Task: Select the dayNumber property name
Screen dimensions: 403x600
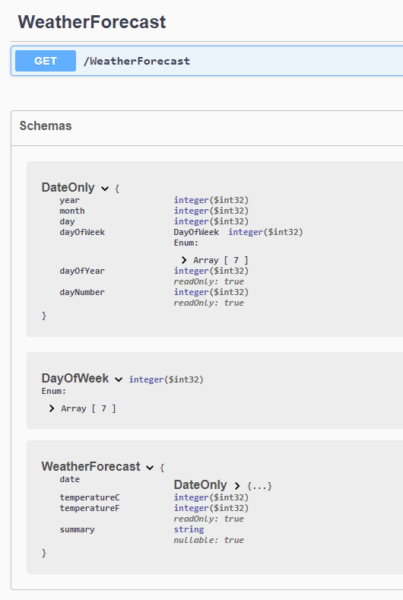Action: (x=82, y=292)
